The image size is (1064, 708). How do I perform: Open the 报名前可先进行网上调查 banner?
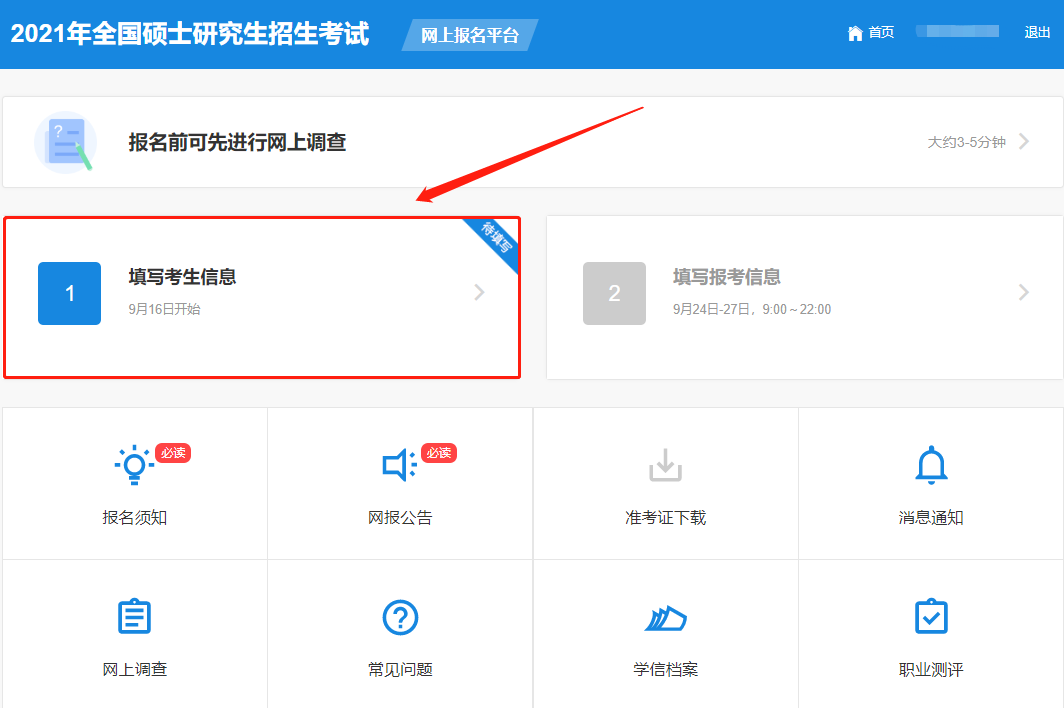(237, 142)
